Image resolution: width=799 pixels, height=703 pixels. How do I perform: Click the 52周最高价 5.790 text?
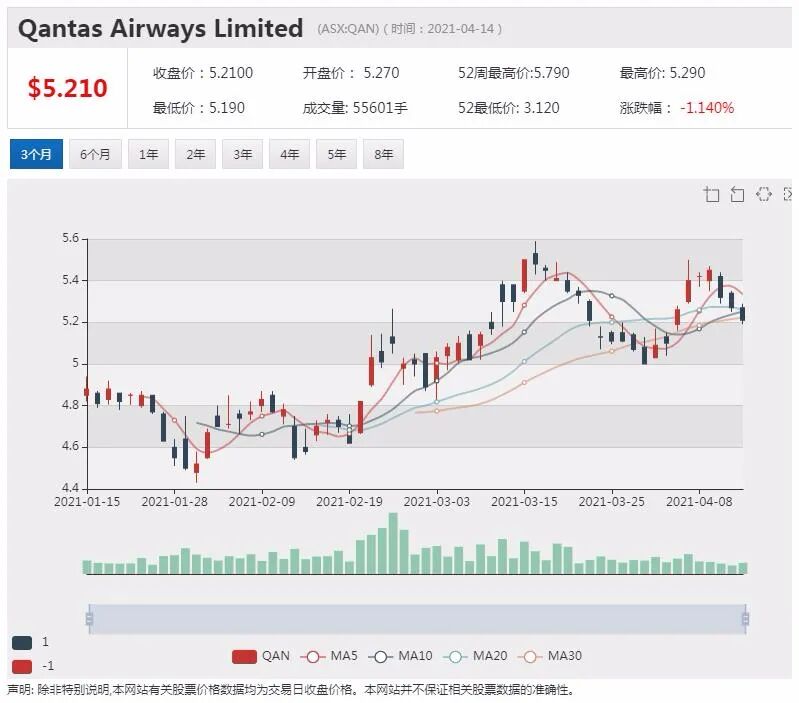click(x=514, y=73)
